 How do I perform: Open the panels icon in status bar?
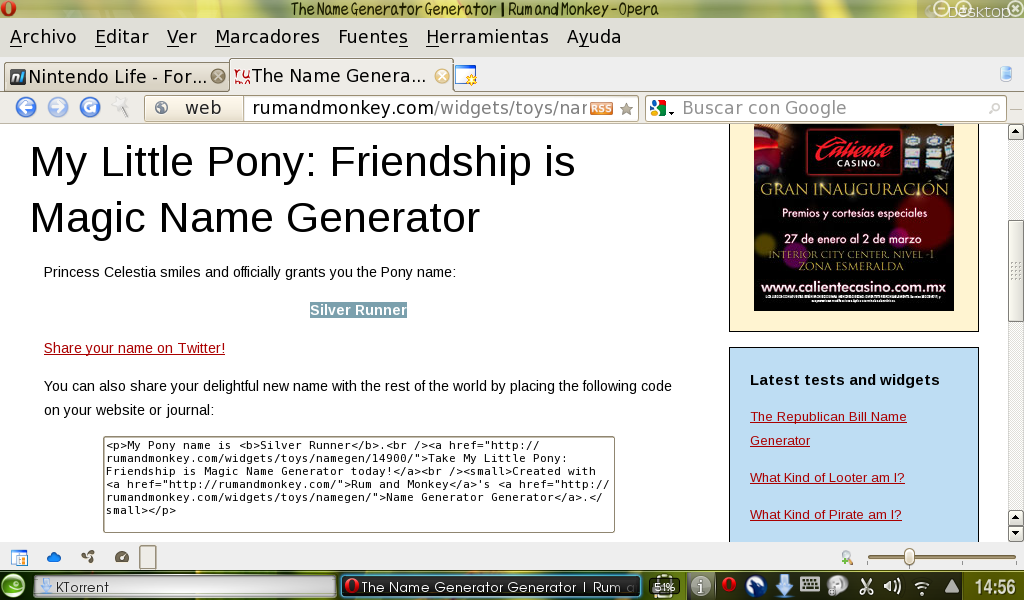coord(19,557)
